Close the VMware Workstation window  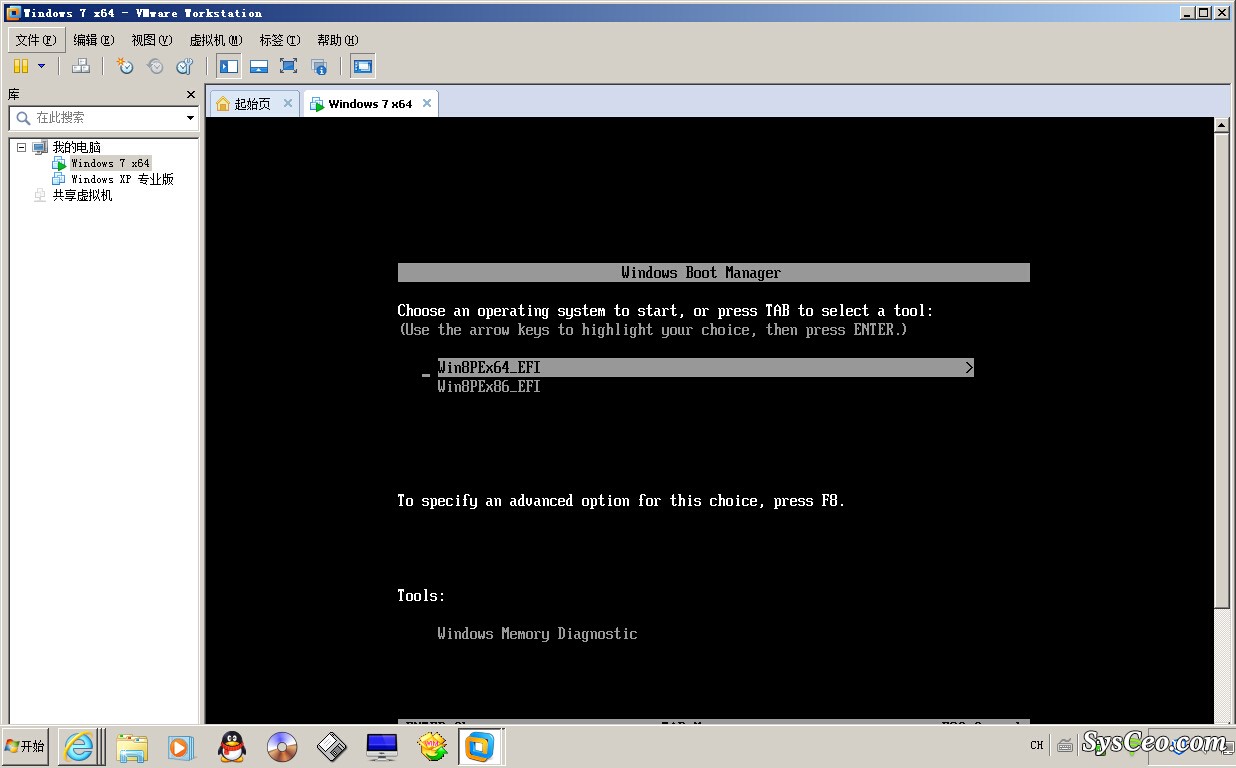click(x=1223, y=13)
